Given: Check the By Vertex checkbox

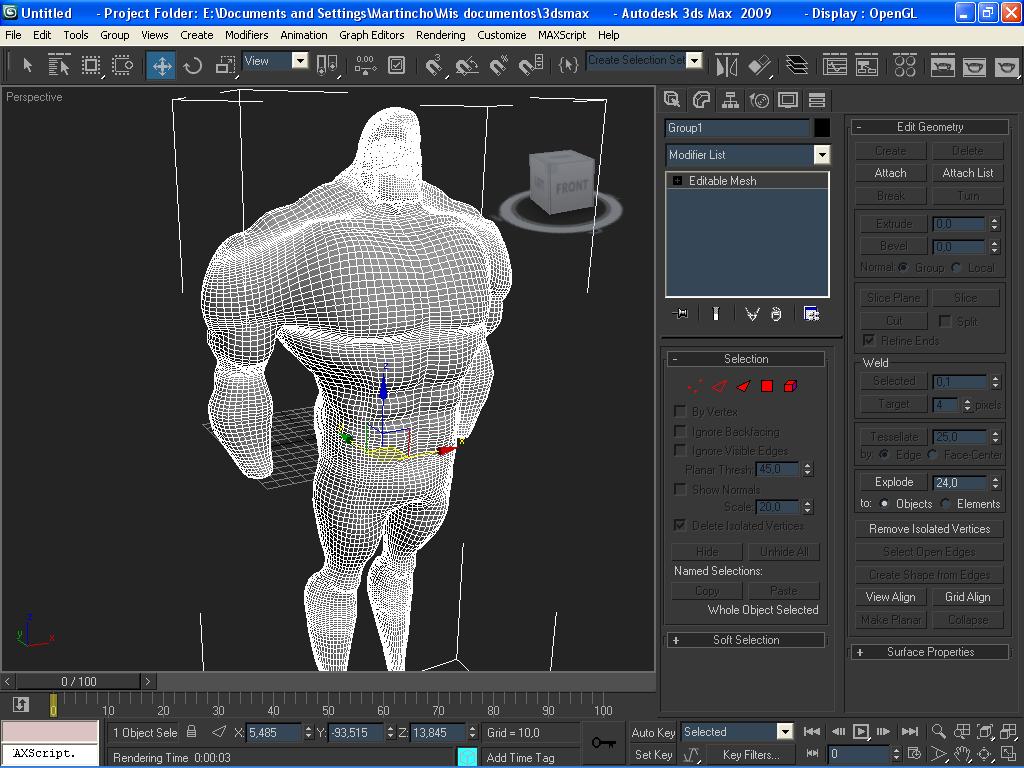Looking at the screenshot, I should tap(680, 411).
